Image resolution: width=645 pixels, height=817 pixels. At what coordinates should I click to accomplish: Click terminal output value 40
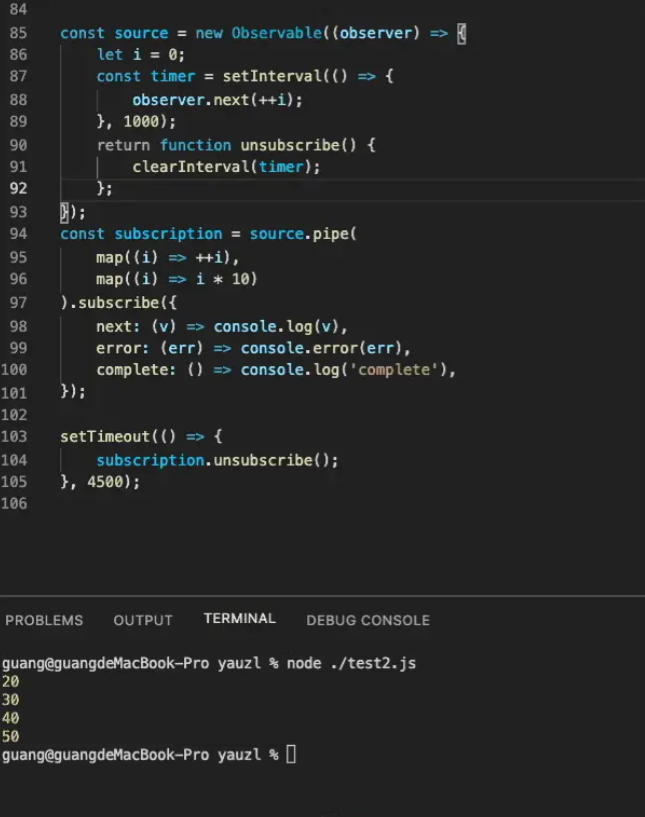click(10, 718)
